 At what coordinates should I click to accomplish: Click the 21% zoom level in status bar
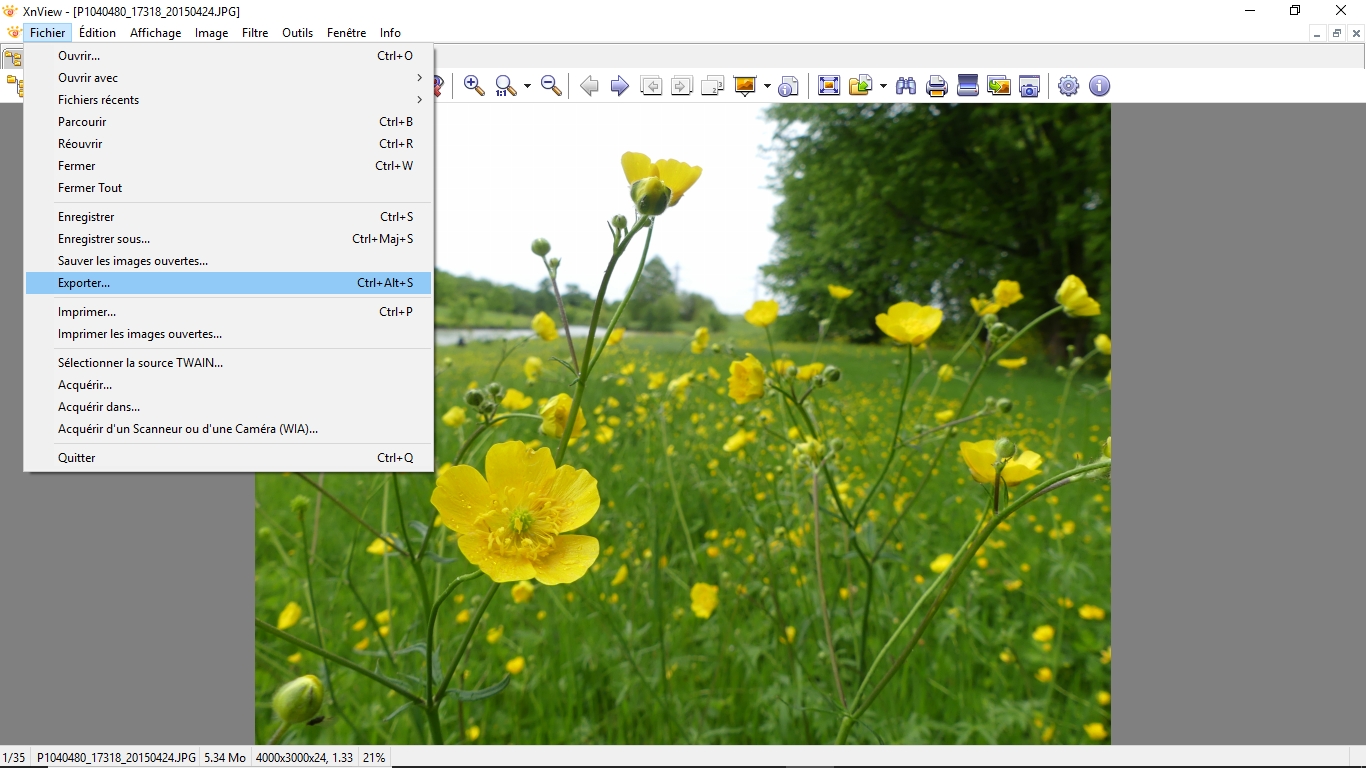click(x=374, y=758)
